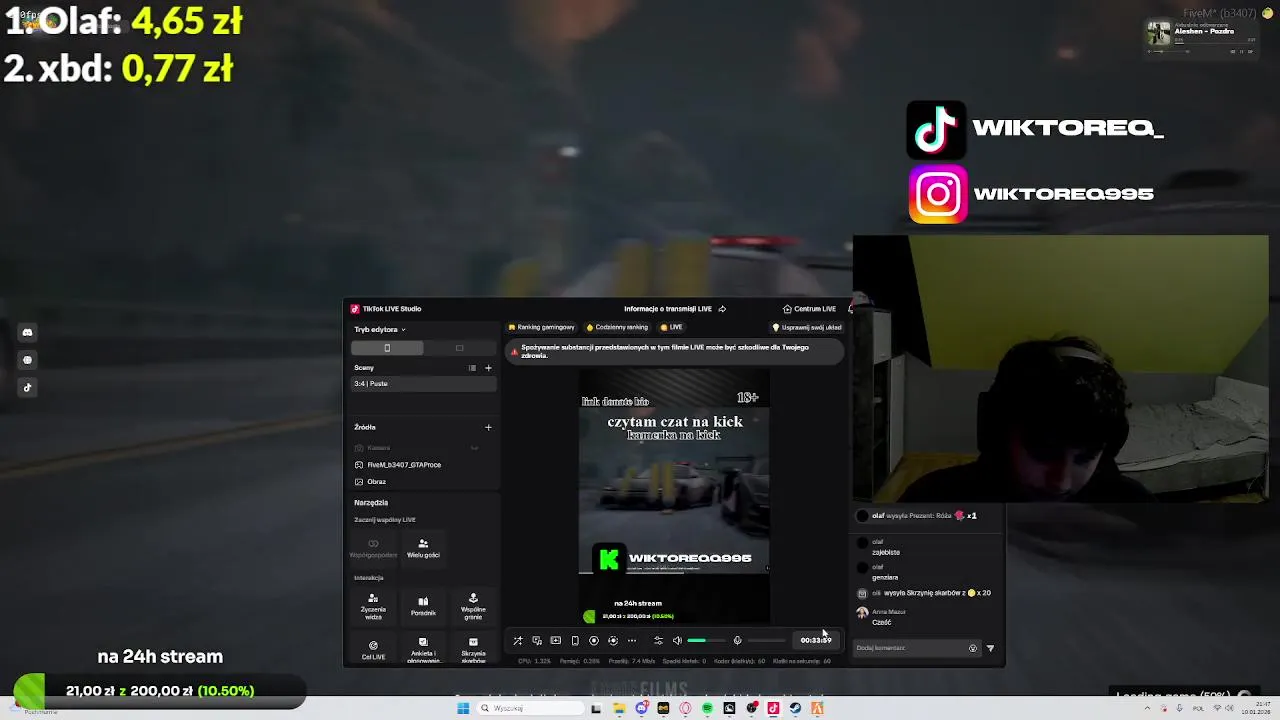The image size is (1280, 720).
Task: Open the Życzenia widza tool
Action: (x=373, y=606)
